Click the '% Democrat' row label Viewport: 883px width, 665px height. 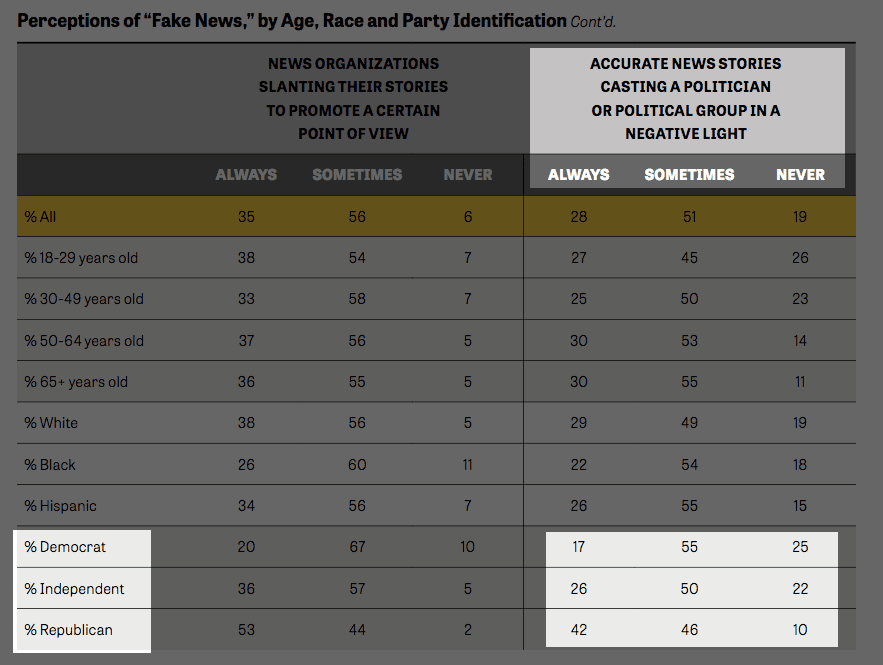65,547
